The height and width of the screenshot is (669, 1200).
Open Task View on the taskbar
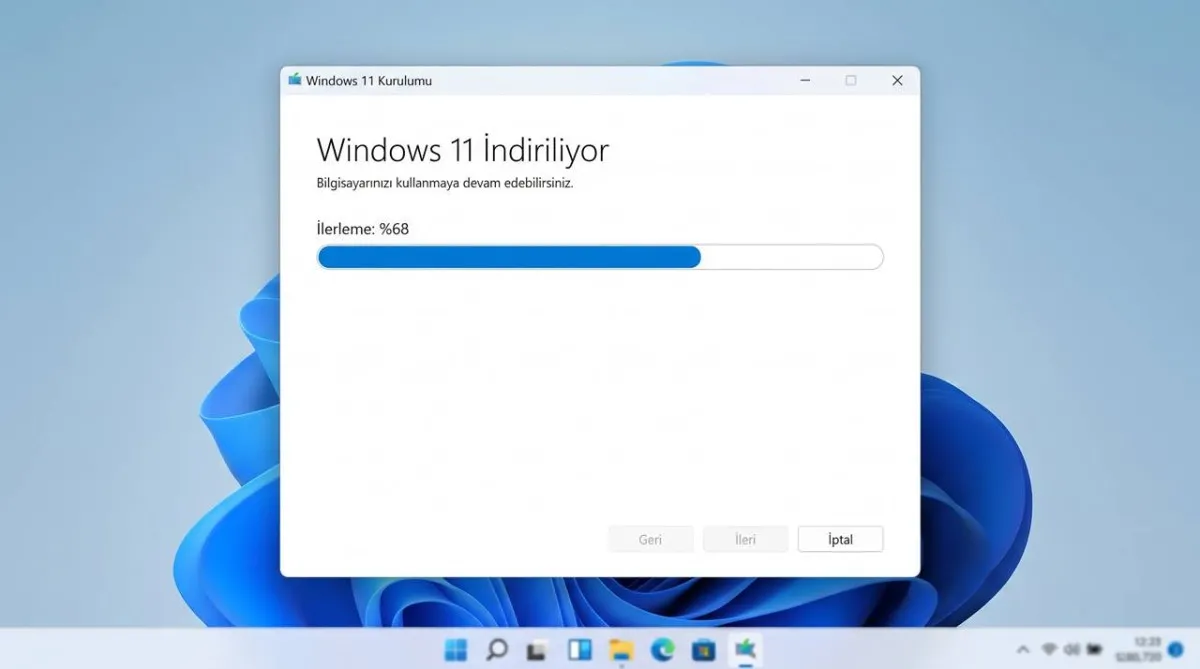click(x=537, y=650)
